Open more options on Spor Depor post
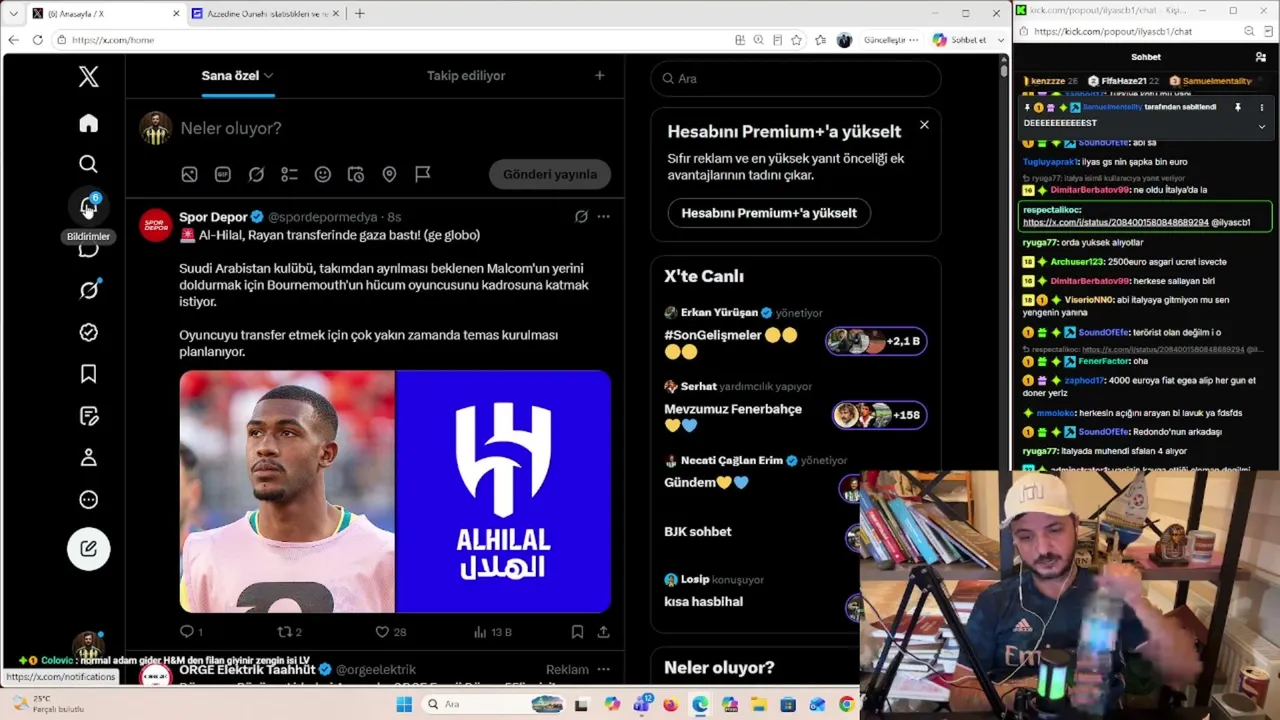This screenshot has height=720, width=1280. tap(603, 216)
